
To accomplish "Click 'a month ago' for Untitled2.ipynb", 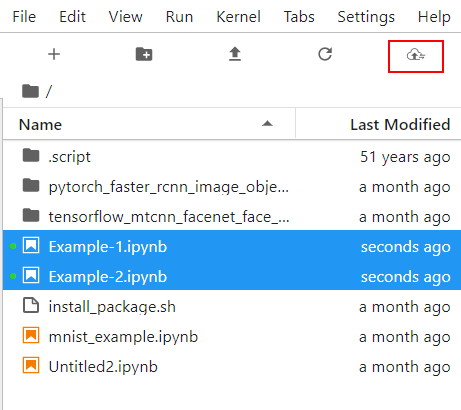I will click(x=405, y=367).
